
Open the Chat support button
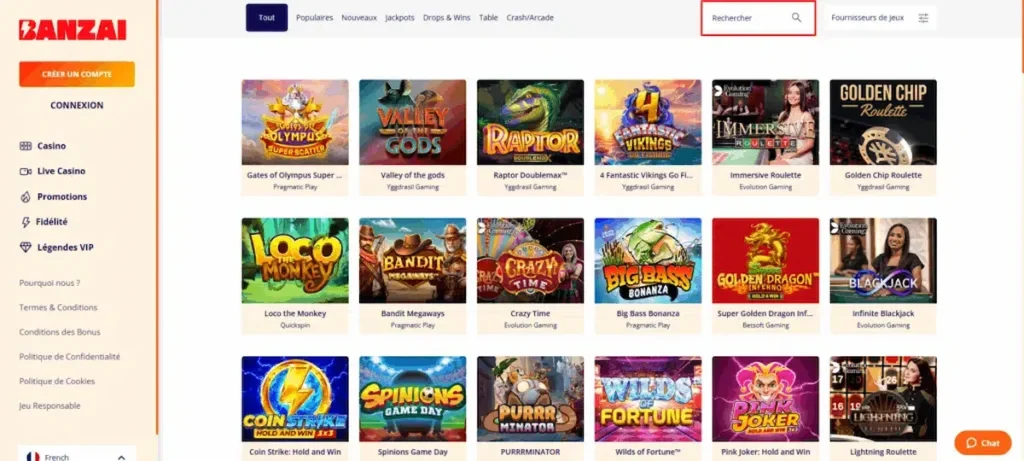tap(983, 443)
